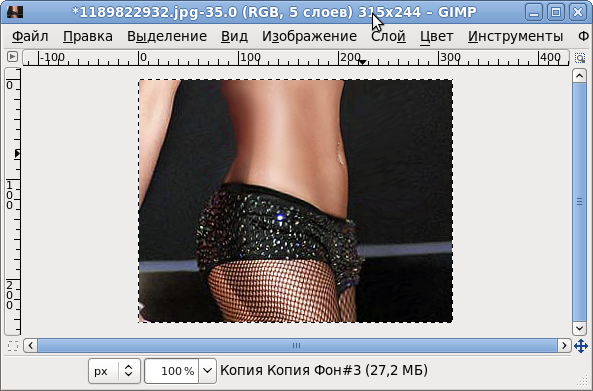Viewport: 593px width, 391px height.
Task: Click the image menu triangle button at ruler corner
Action: tap(12, 57)
